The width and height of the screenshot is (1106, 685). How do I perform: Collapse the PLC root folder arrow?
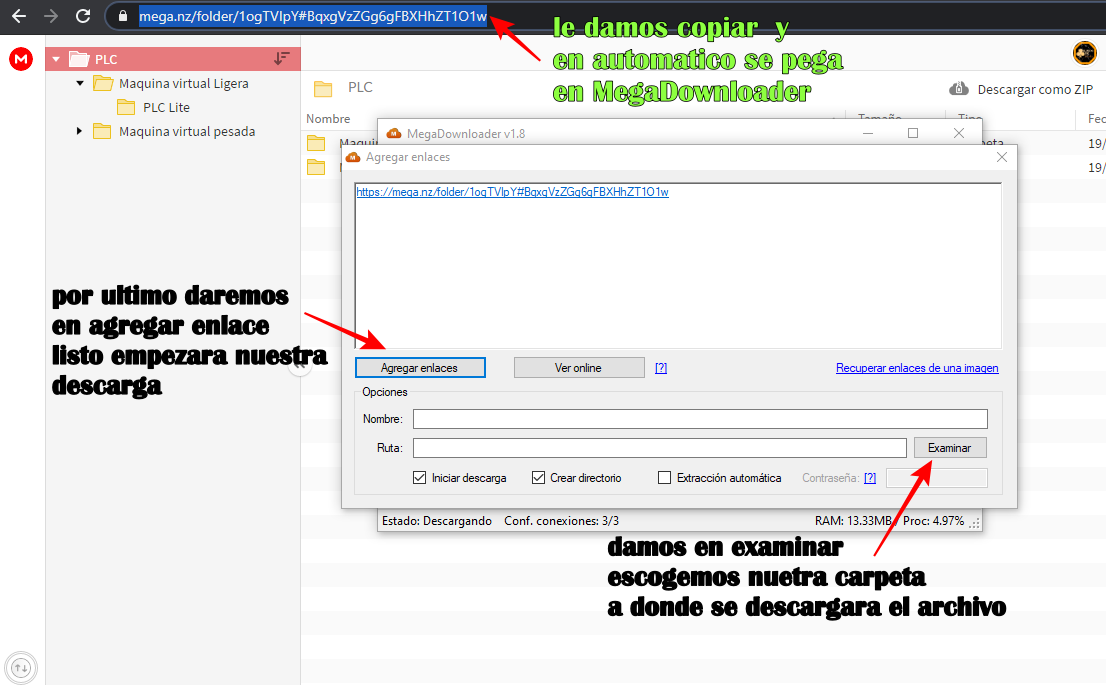[56, 59]
